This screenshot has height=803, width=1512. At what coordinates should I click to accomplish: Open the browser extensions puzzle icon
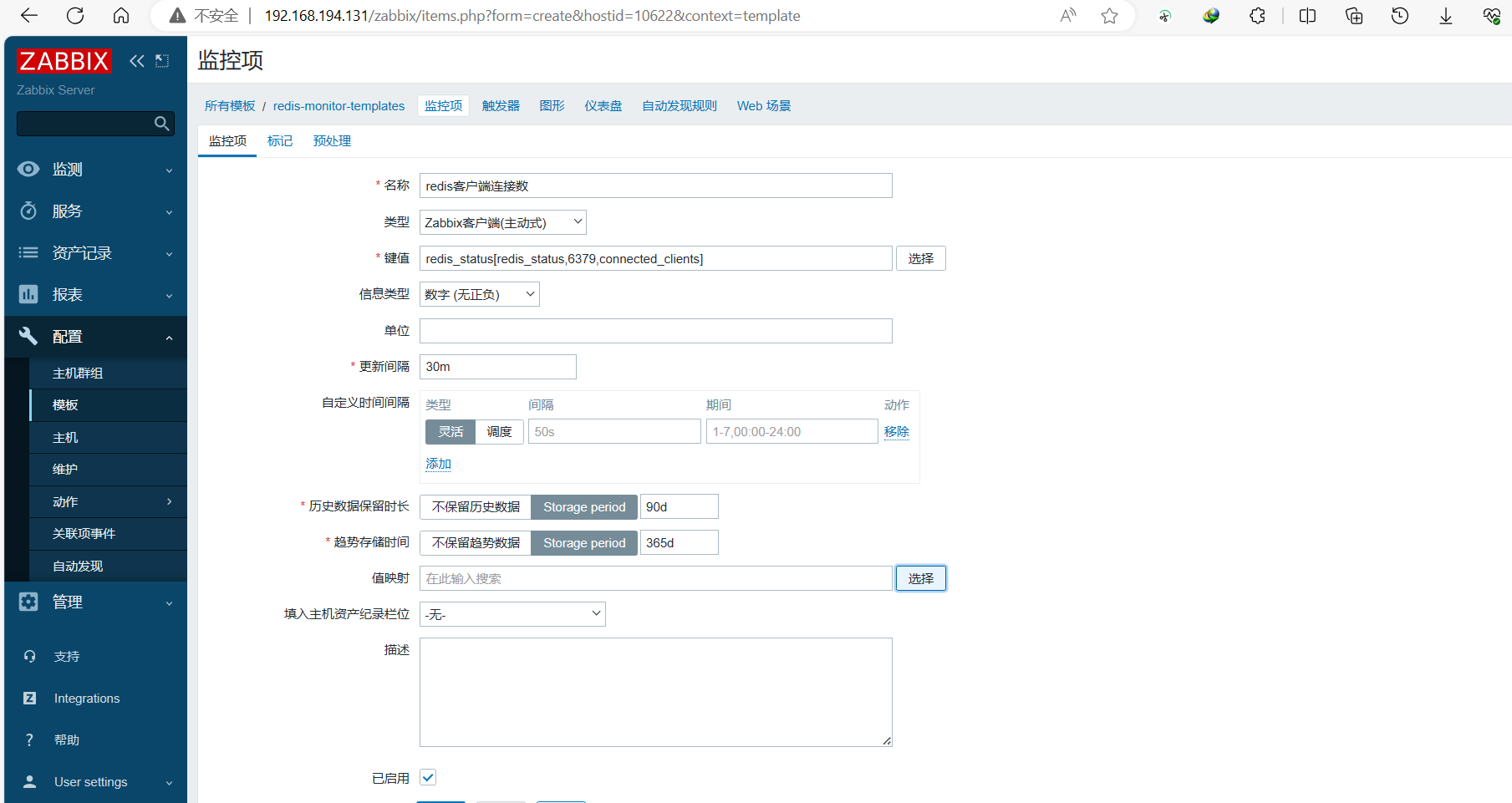coord(1257,16)
